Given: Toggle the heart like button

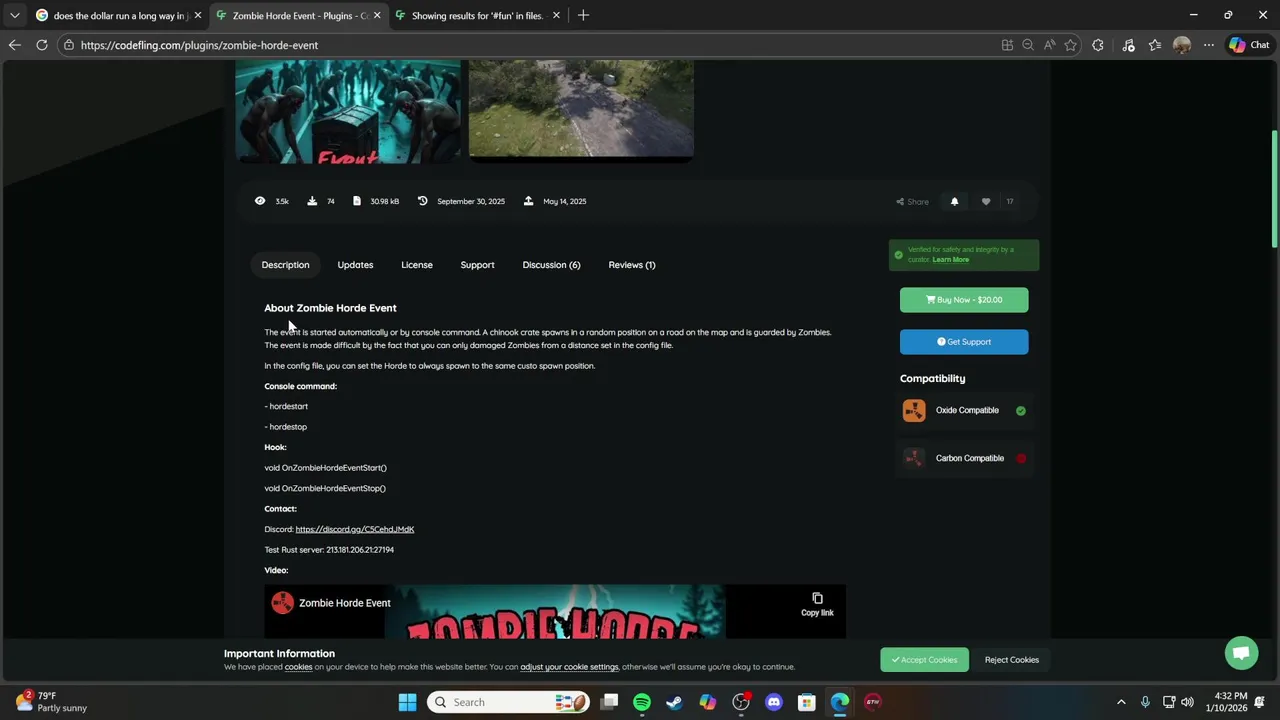Looking at the screenshot, I should click(x=986, y=201).
